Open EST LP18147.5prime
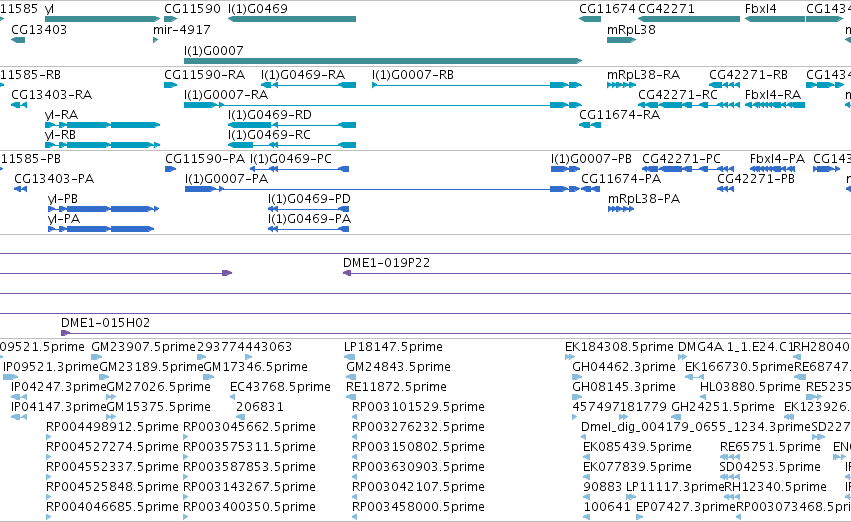This screenshot has width=851, height=522. (x=393, y=347)
